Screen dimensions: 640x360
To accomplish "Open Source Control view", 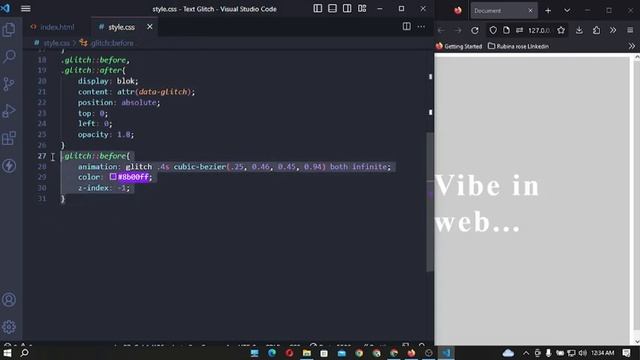I will 9,84.
